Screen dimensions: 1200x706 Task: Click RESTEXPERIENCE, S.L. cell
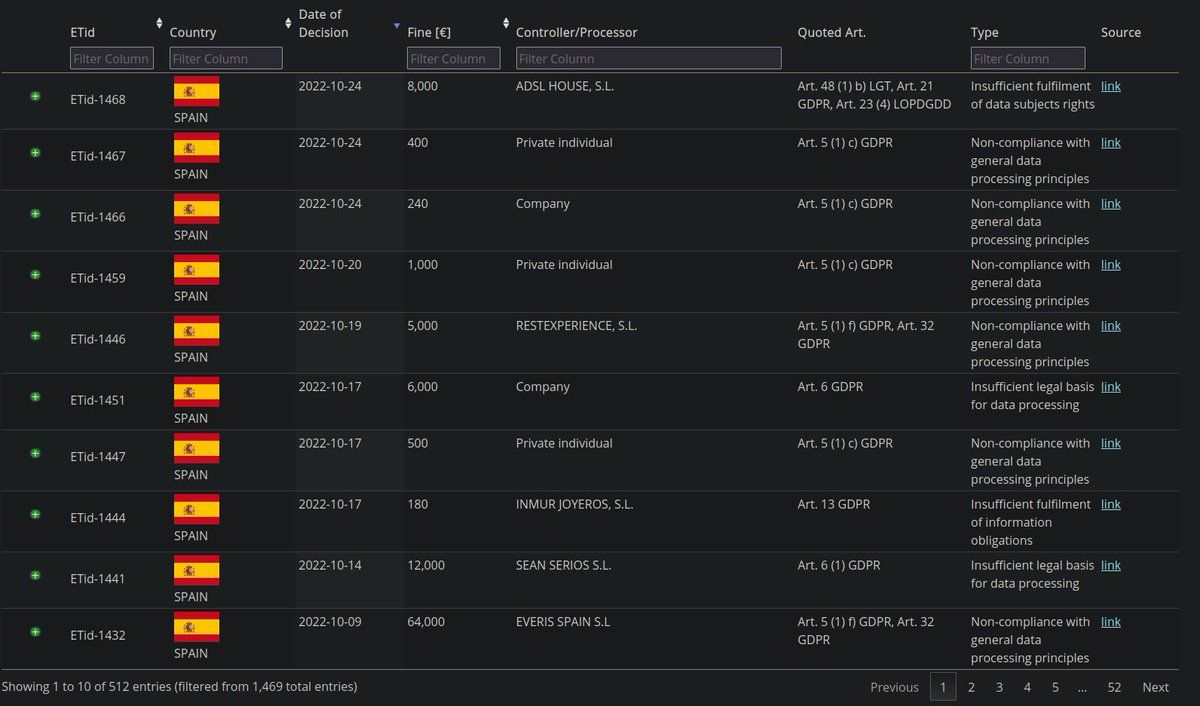tap(576, 325)
